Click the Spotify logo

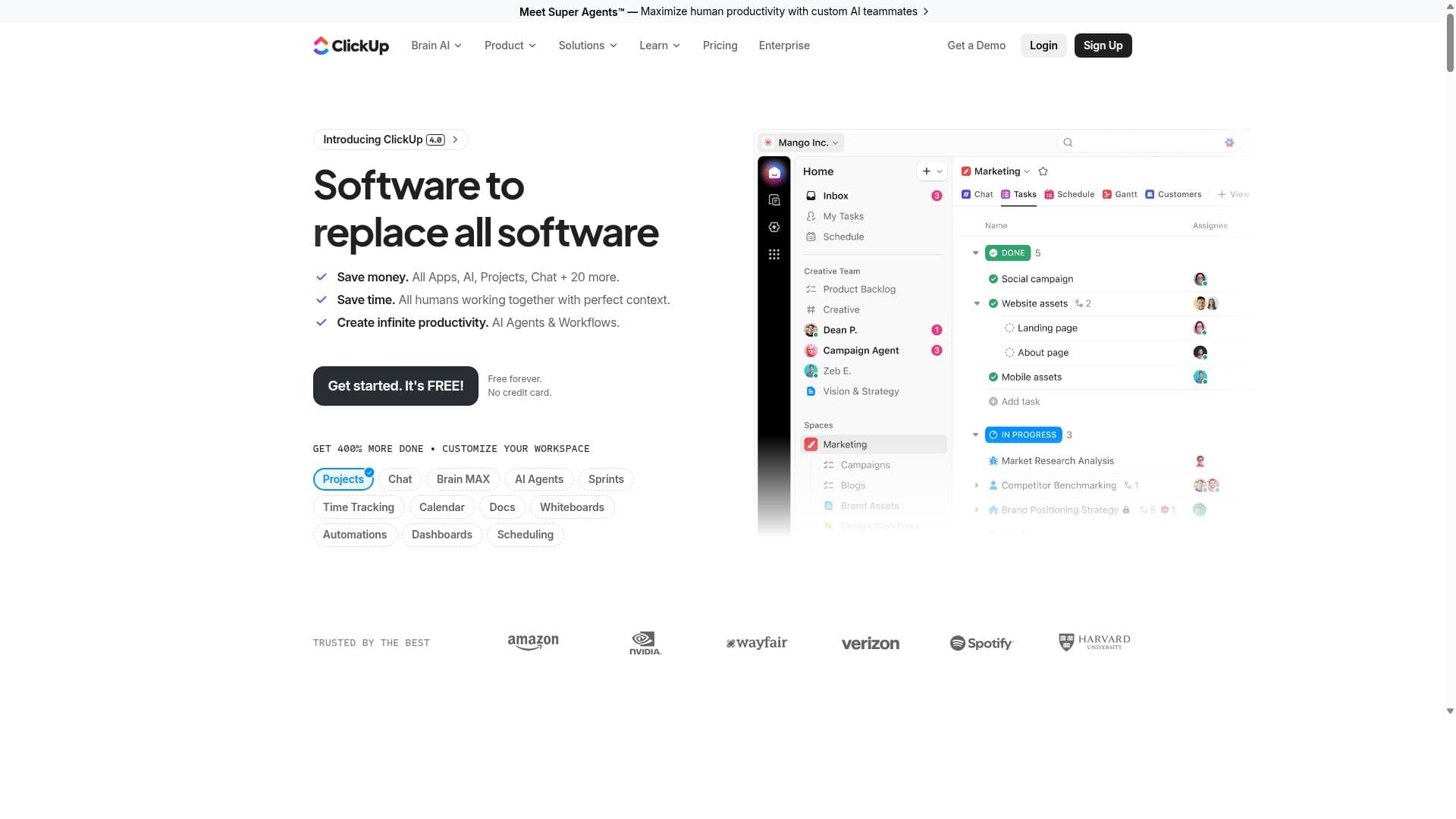coord(981,643)
